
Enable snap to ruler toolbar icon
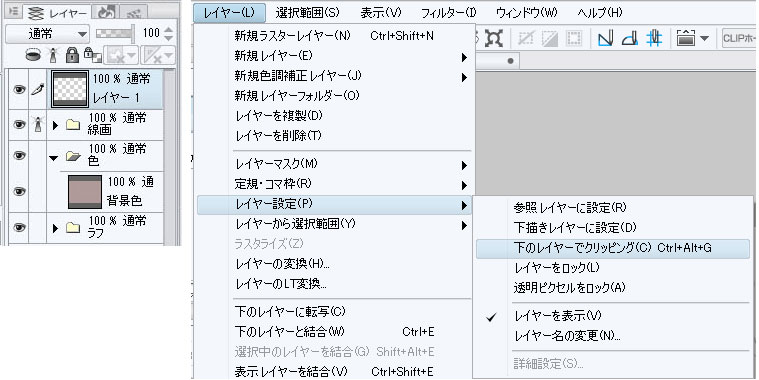point(606,38)
